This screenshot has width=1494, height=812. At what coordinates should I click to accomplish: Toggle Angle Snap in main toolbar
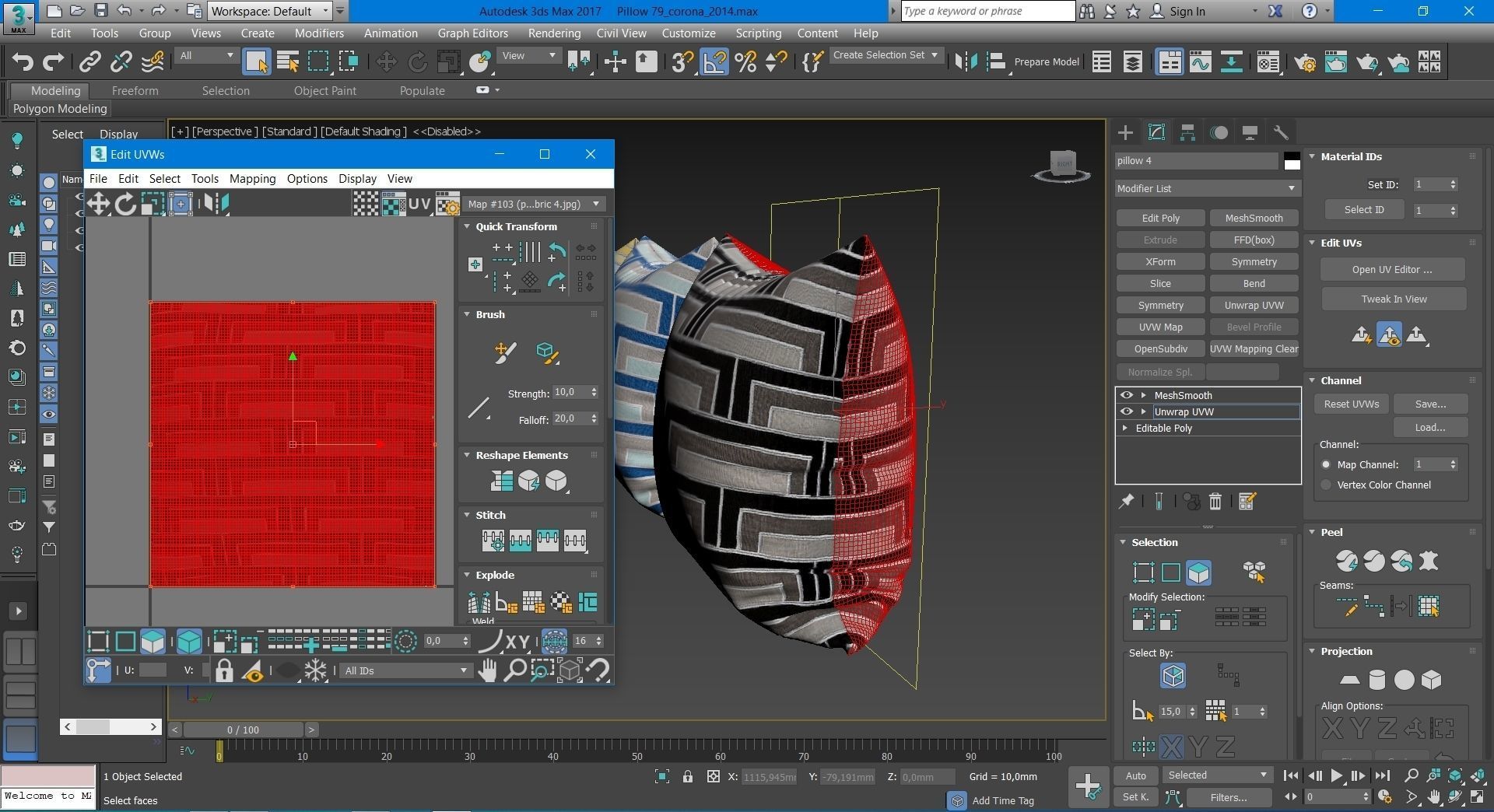pos(714,62)
